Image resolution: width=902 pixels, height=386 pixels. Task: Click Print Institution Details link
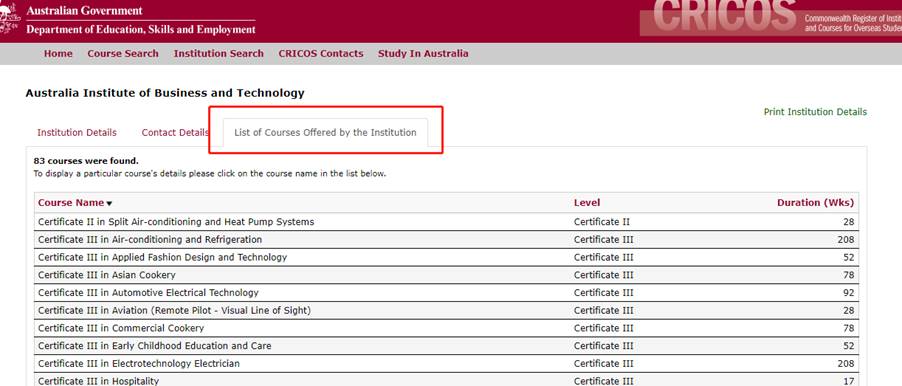tap(815, 112)
